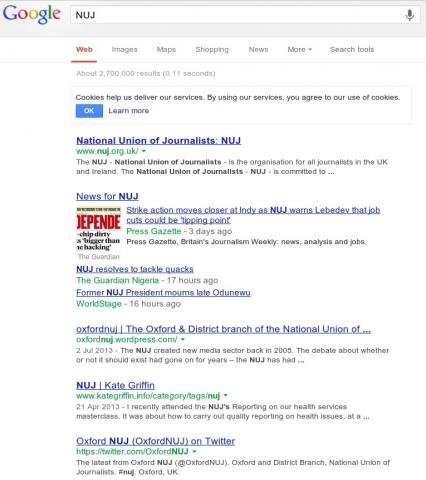The height and width of the screenshot is (480, 426).
Task: Click The Guardian caption under thumbnail
Action: coord(99,257)
